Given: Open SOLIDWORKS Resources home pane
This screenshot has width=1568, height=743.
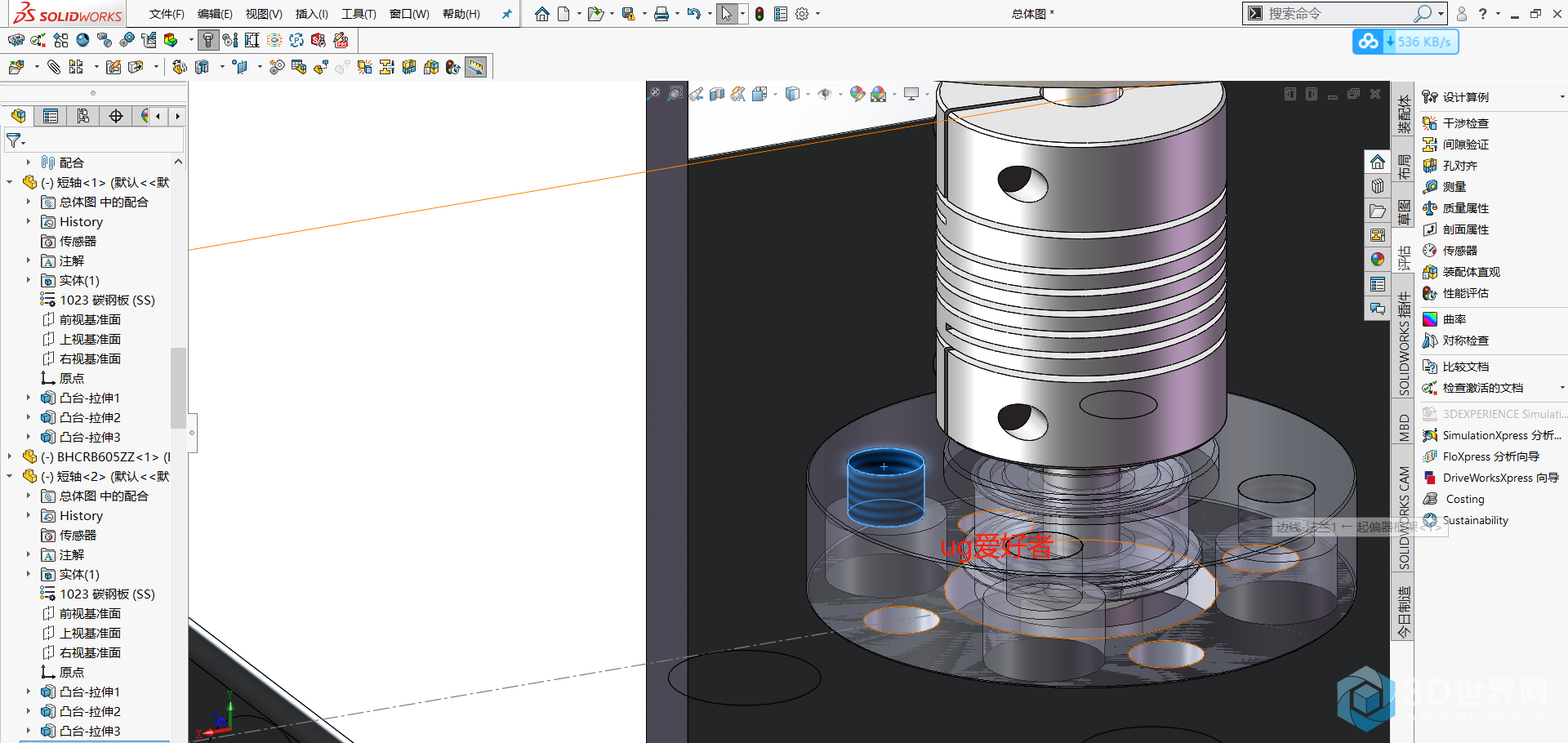Looking at the screenshot, I should point(1378,162).
